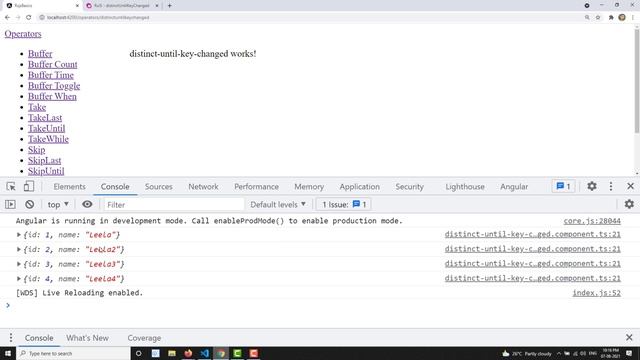Screen dimensions: 640x360
Task: Open Firefox from the taskbar
Action: coord(188,353)
